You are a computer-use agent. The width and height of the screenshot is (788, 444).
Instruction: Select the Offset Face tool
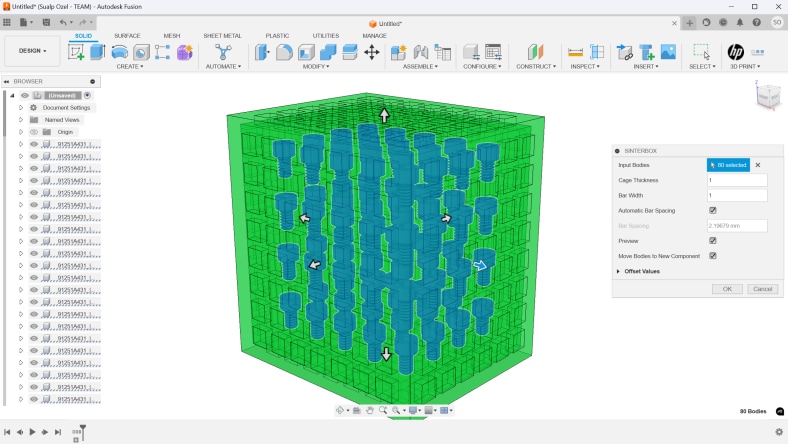coord(350,52)
